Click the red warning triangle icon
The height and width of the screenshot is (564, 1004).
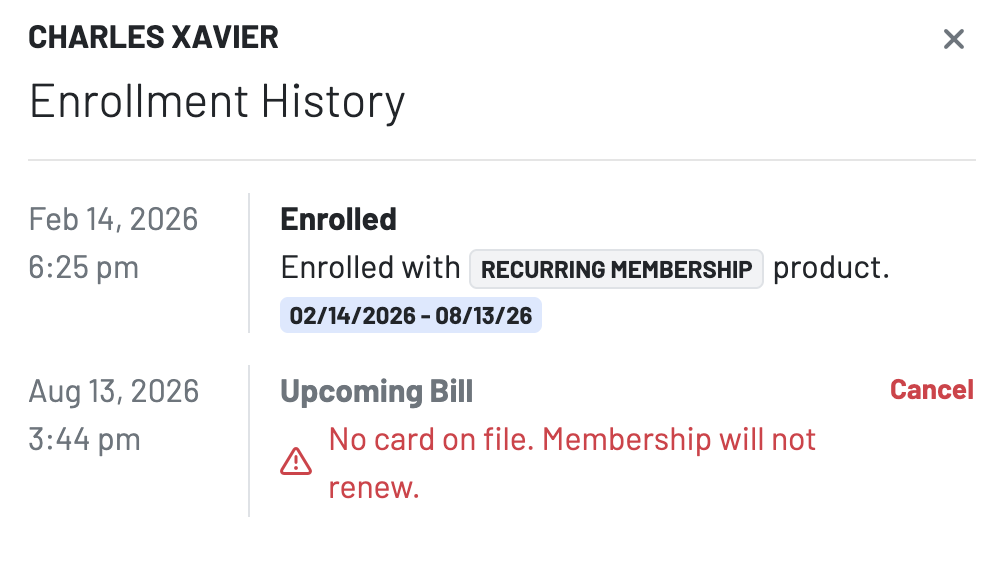(x=296, y=461)
